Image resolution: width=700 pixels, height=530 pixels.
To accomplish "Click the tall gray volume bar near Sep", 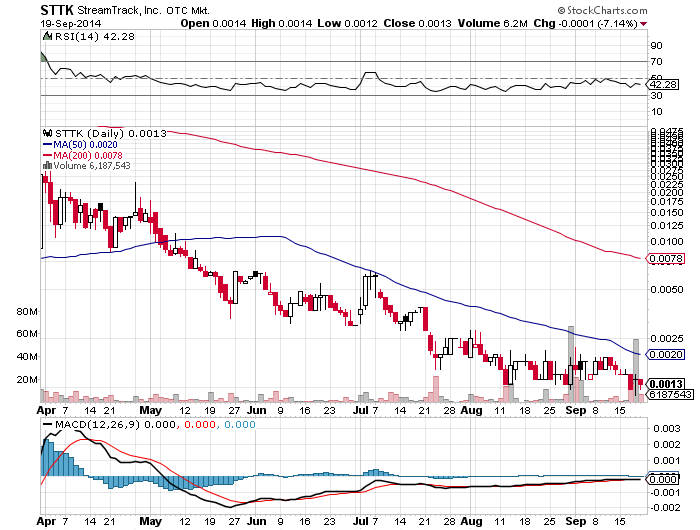I will click(x=570, y=364).
